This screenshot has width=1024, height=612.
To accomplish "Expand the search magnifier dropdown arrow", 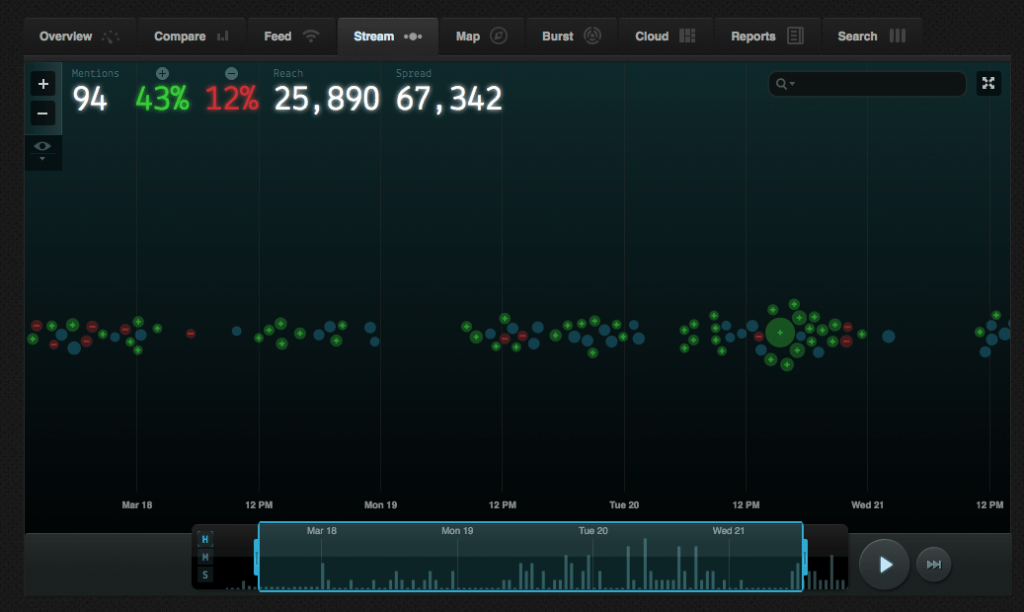I will pyautogui.click(x=792, y=85).
